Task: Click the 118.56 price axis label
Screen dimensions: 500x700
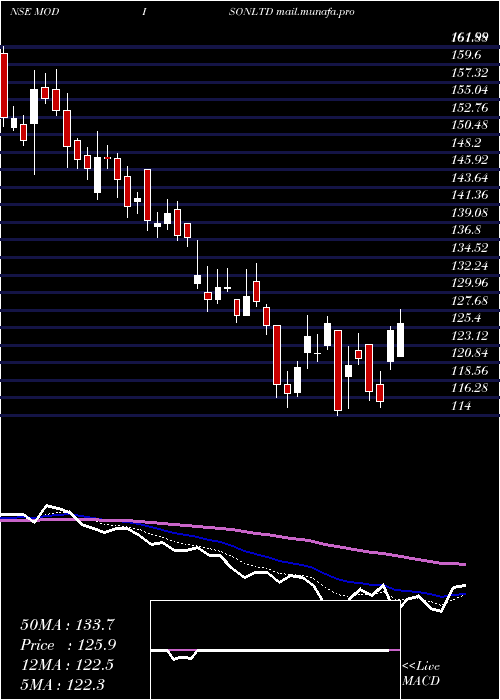Action: 471,371
